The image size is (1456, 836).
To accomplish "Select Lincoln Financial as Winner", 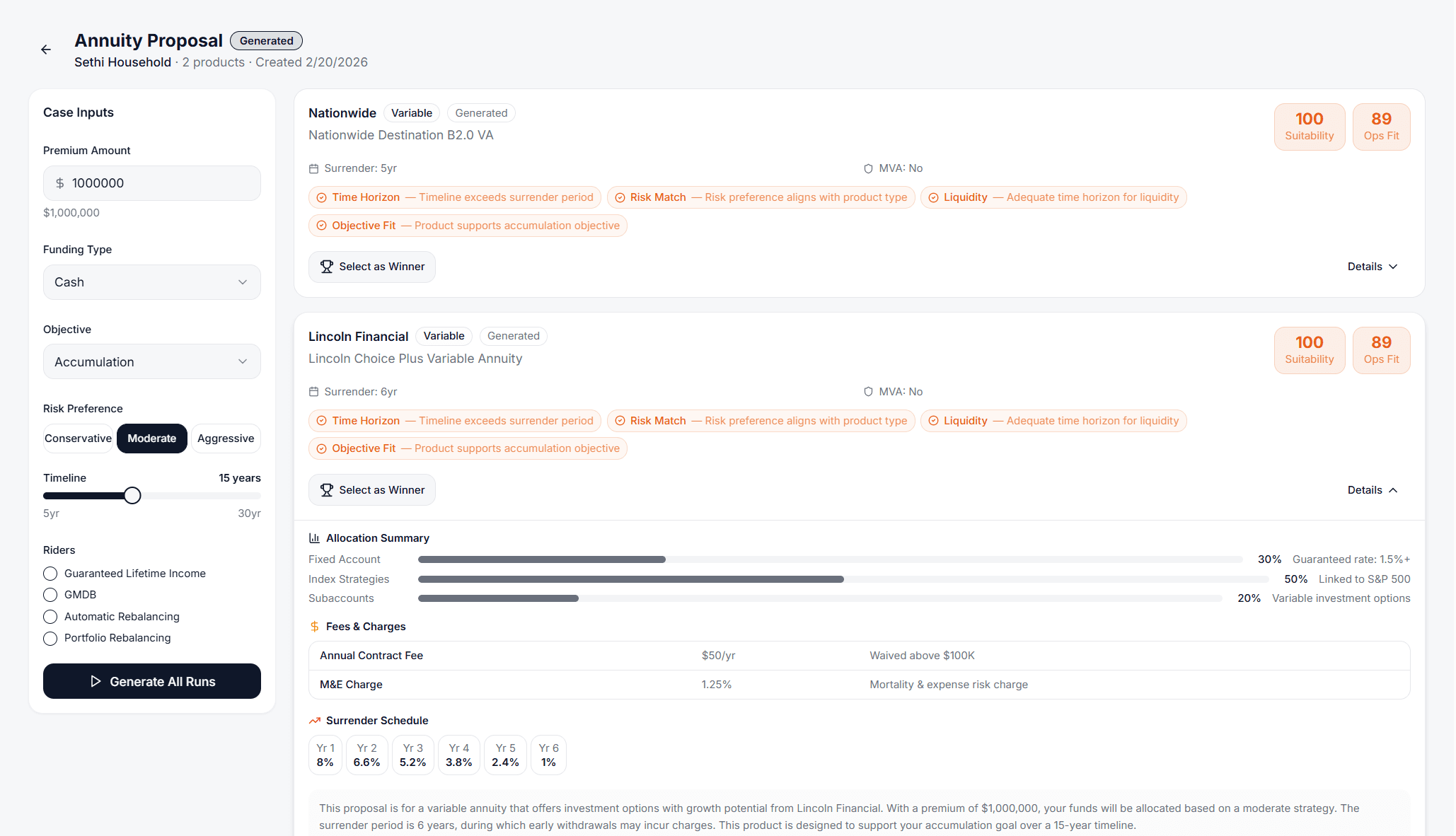I will (372, 490).
